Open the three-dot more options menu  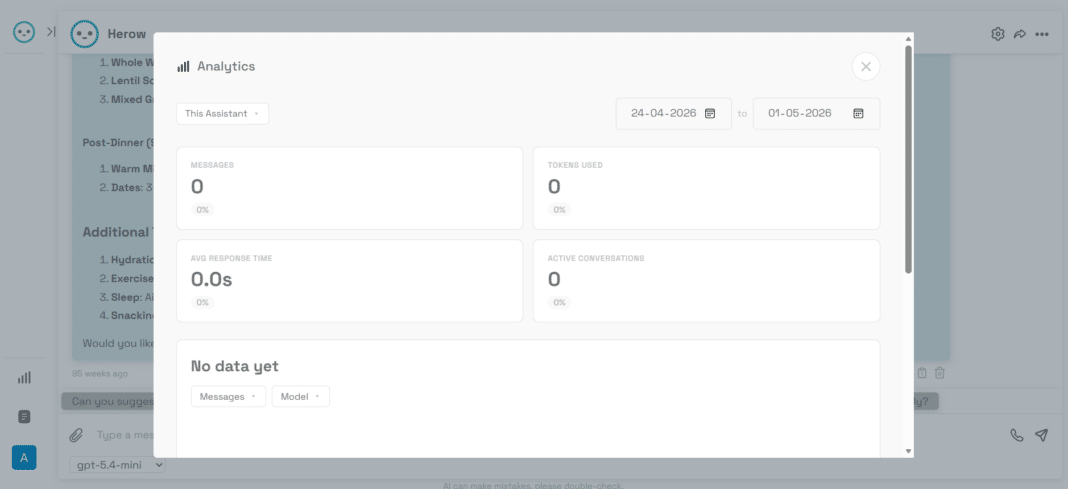[1042, 34]
